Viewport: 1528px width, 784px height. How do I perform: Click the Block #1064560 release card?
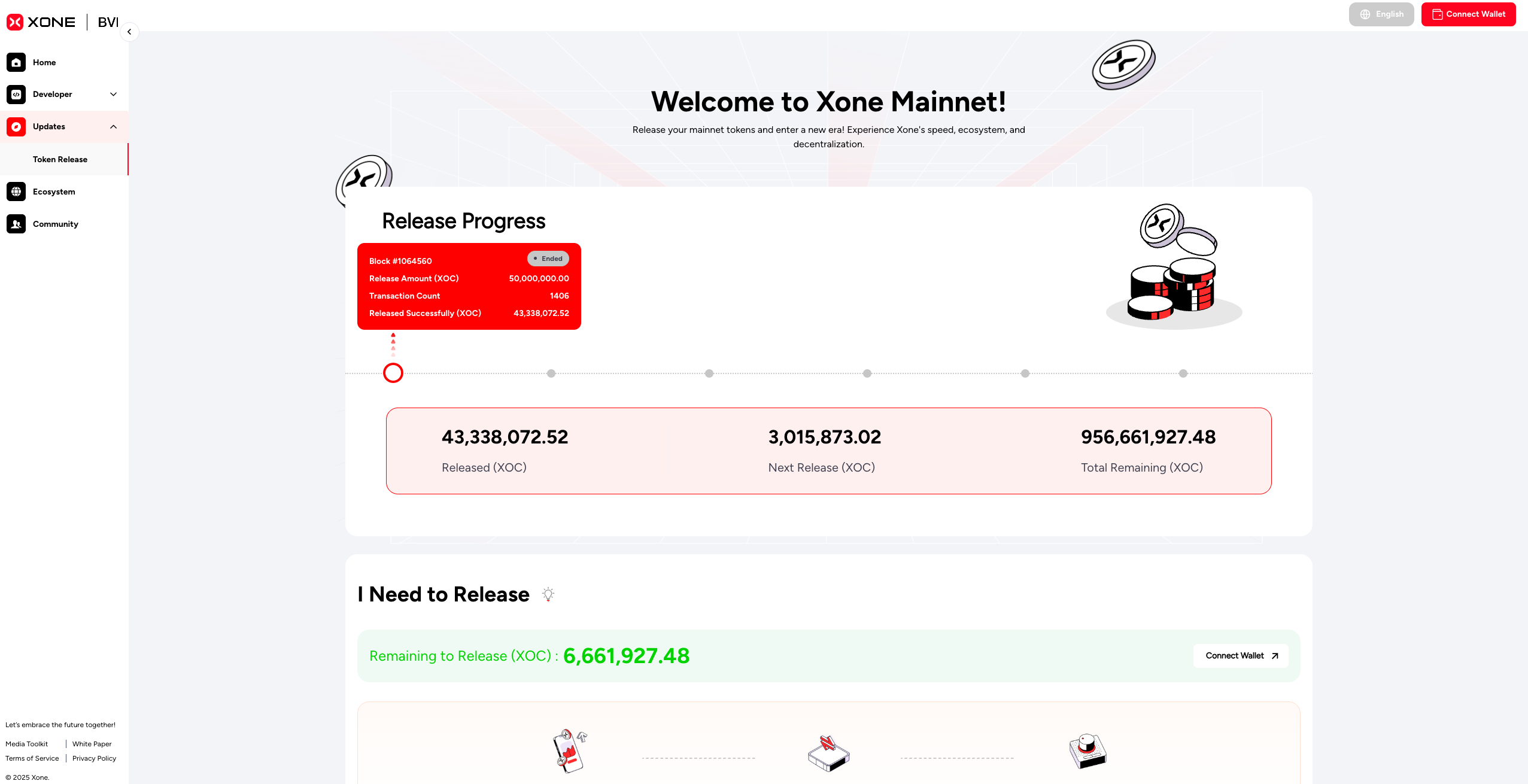tap(469, 286)
